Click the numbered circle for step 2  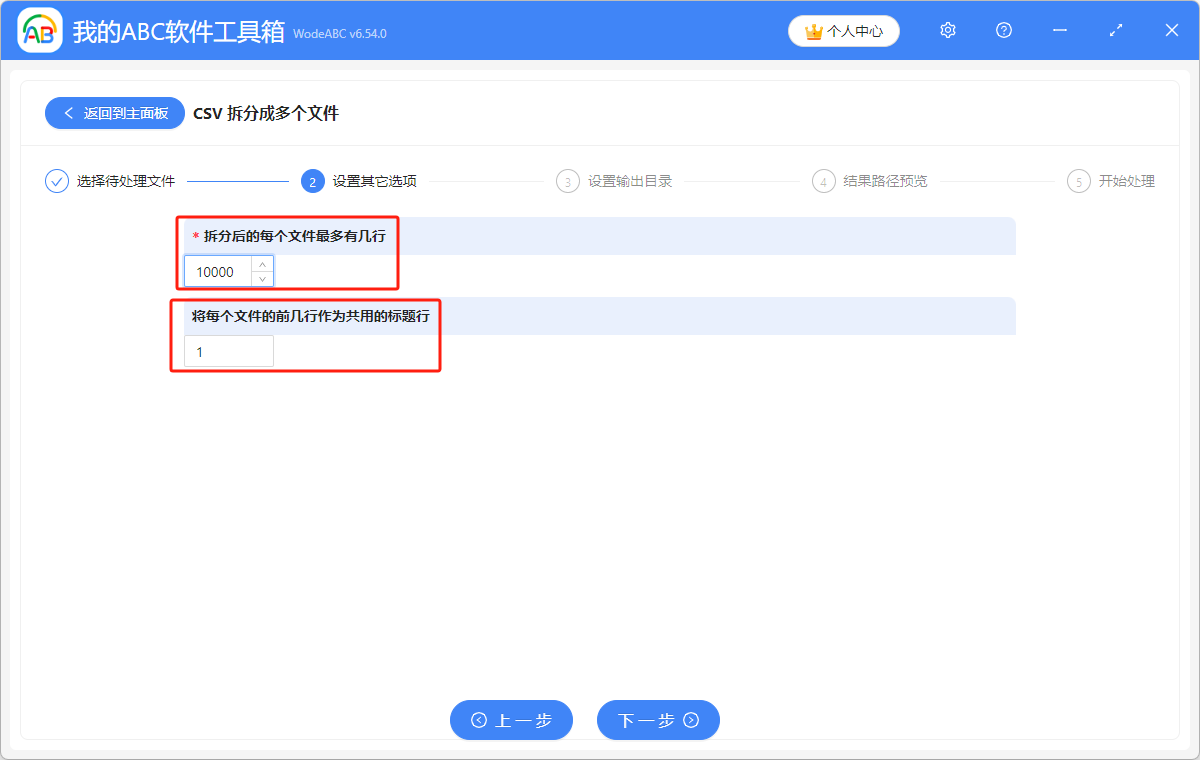click(x=312, y=181)
